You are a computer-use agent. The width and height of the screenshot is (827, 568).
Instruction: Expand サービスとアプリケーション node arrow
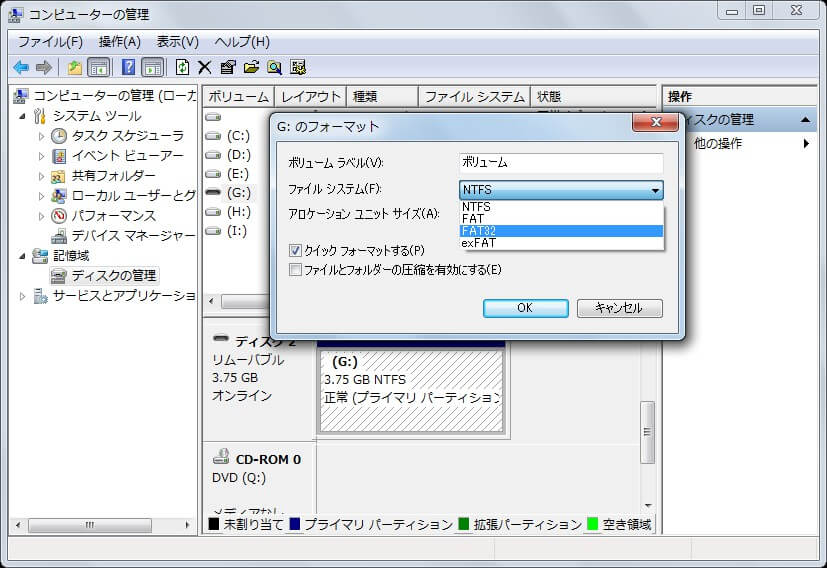pos(22,296)
